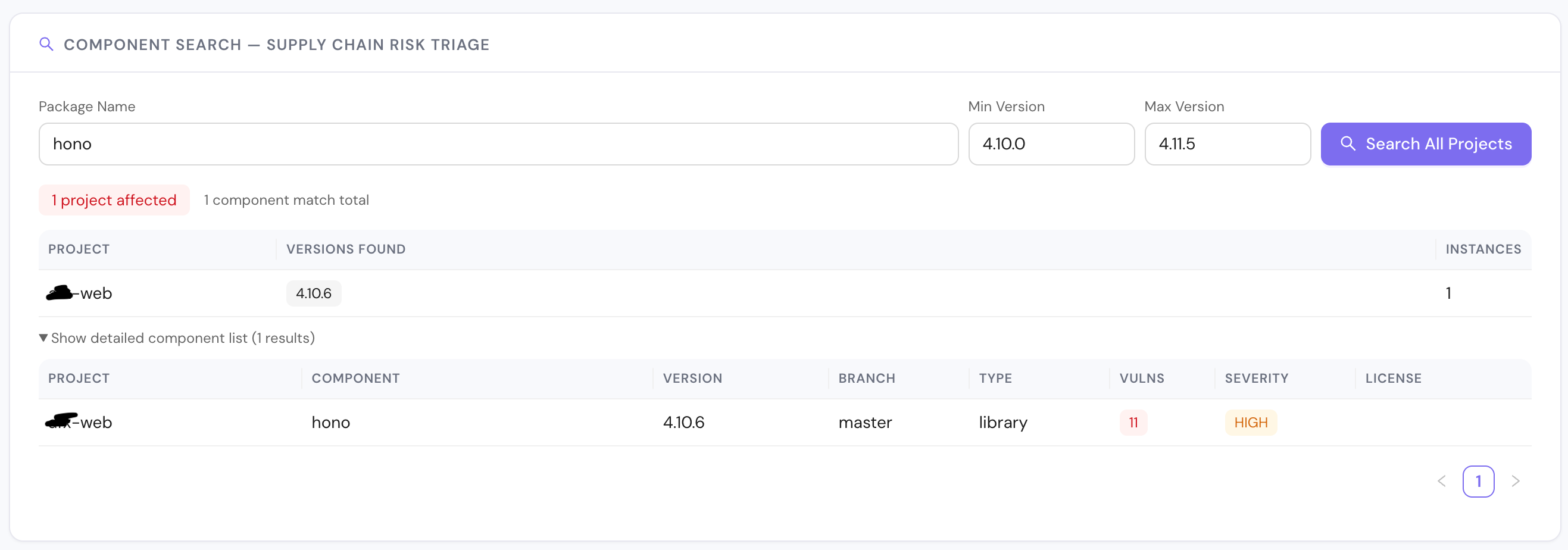Click the redacted -web project in detail table
Viewport: 1568px width, 550px height.
click(79, 422)
